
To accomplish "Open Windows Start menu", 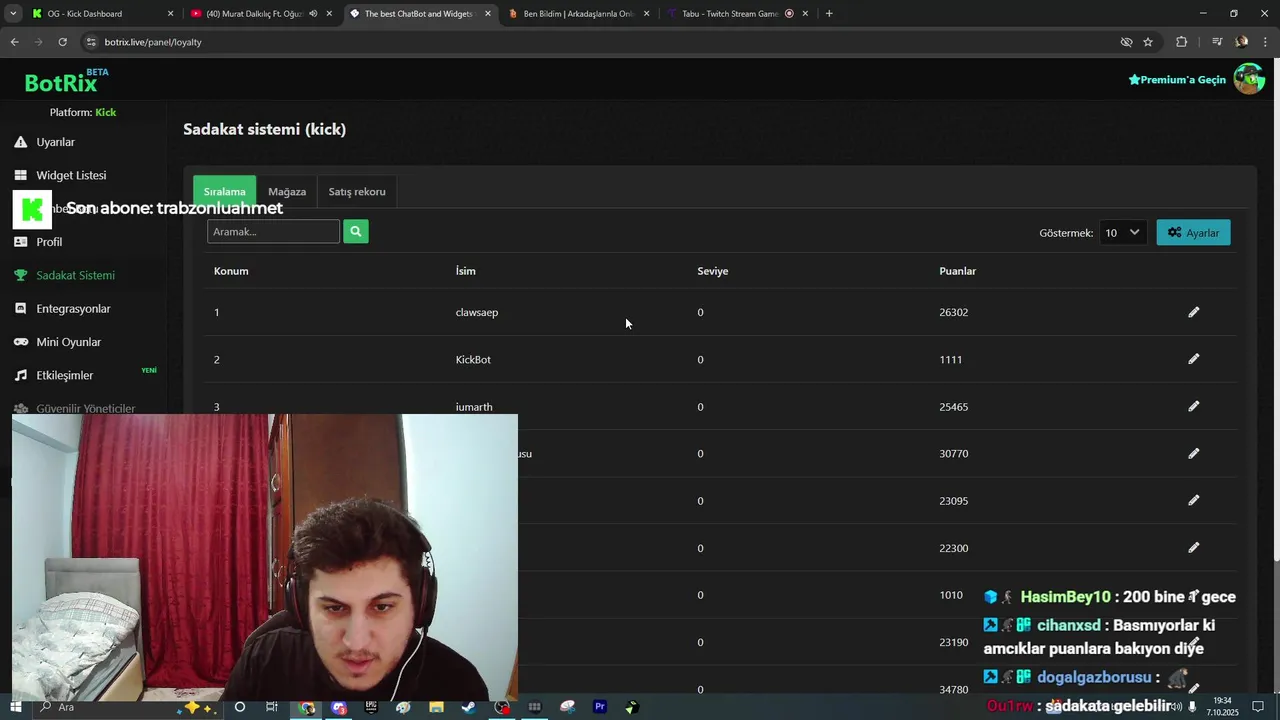I will coord(15,707).
